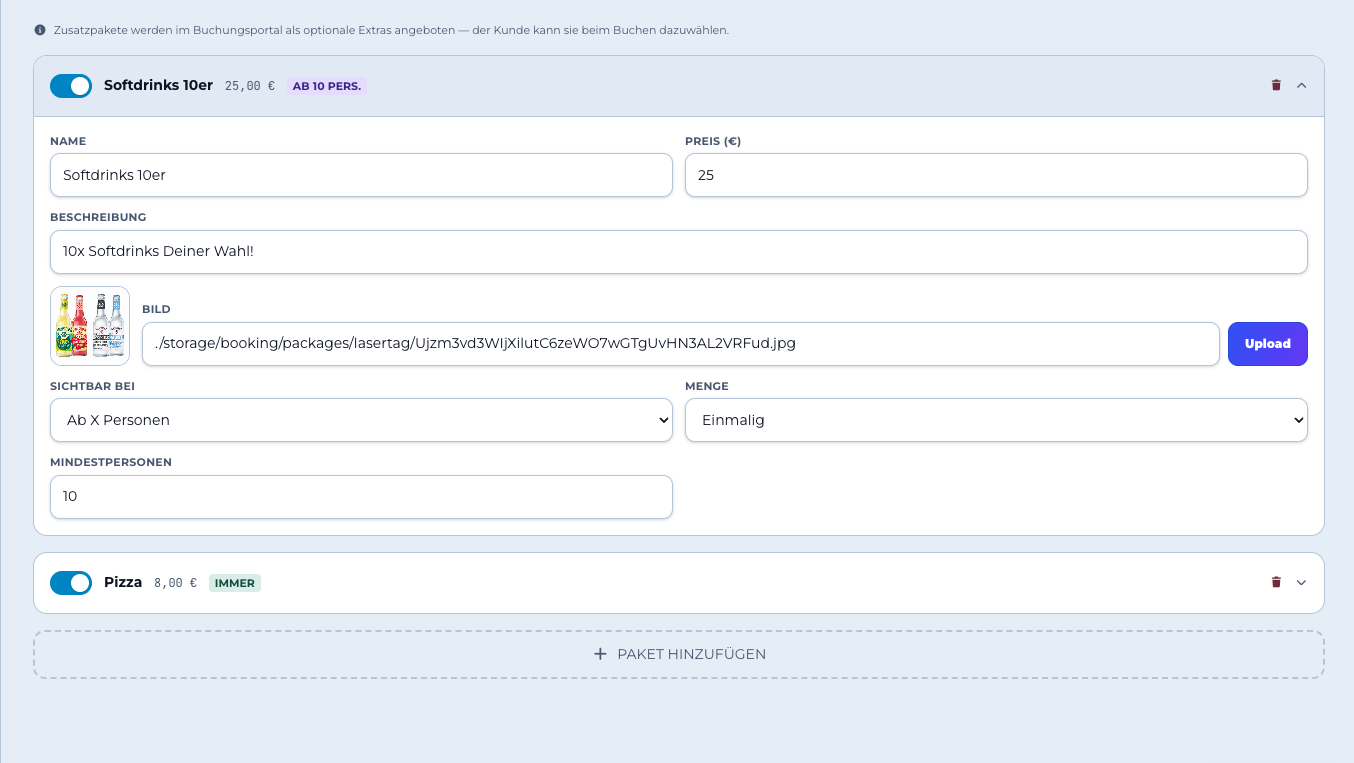Focus the Preis field showing 25

(996, 175)
